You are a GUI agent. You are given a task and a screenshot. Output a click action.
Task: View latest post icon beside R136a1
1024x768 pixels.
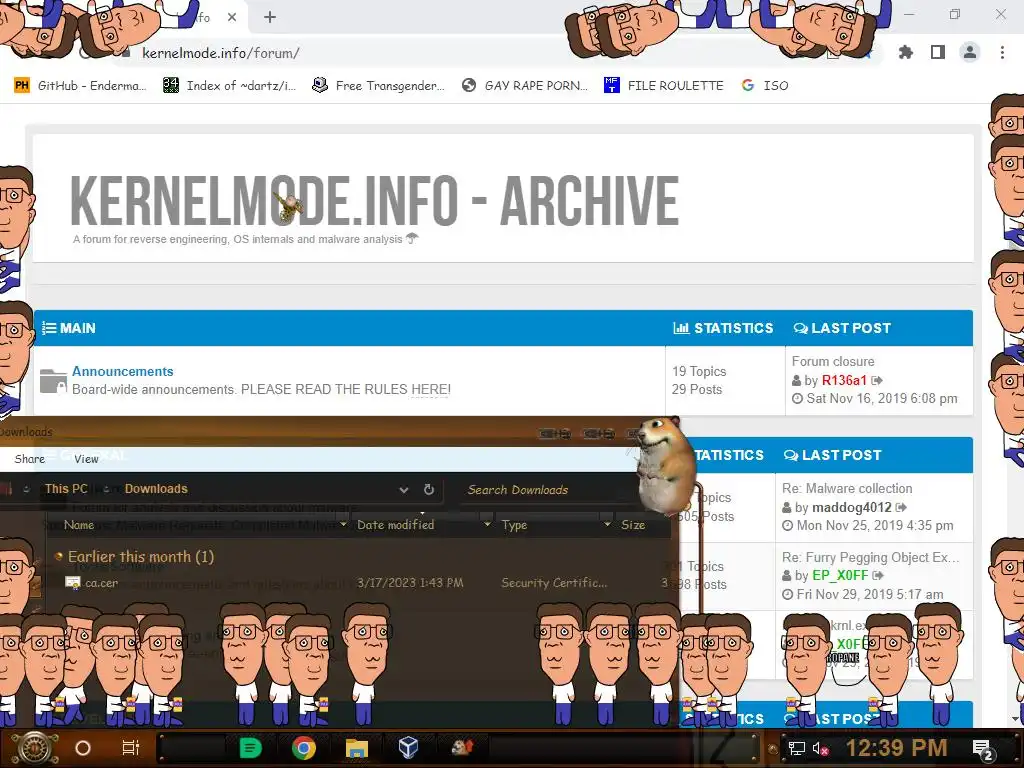[876, 380]
